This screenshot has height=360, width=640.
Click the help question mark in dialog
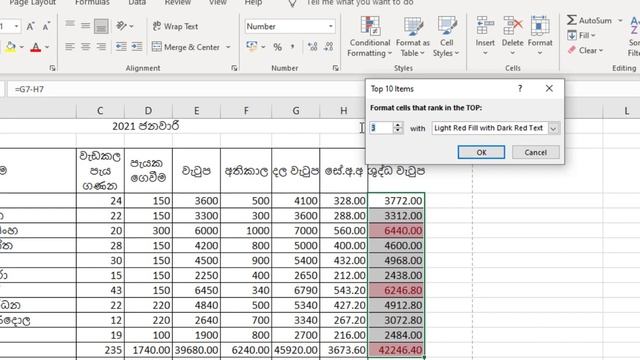(520, 89)
